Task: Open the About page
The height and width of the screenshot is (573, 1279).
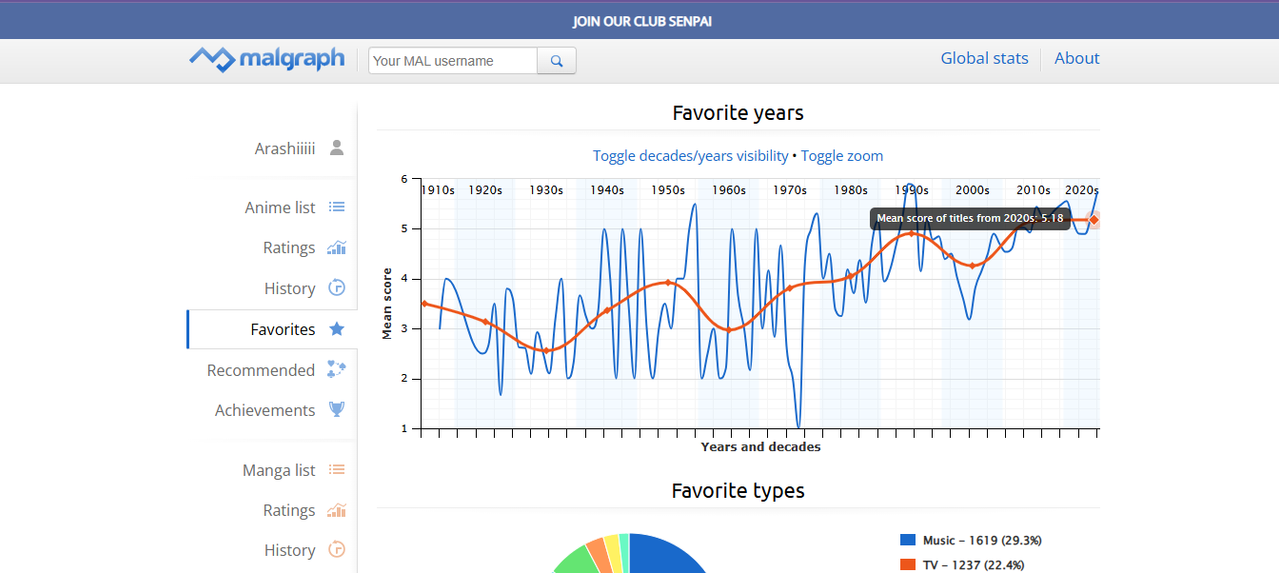Action: (x=1077, y=58)
